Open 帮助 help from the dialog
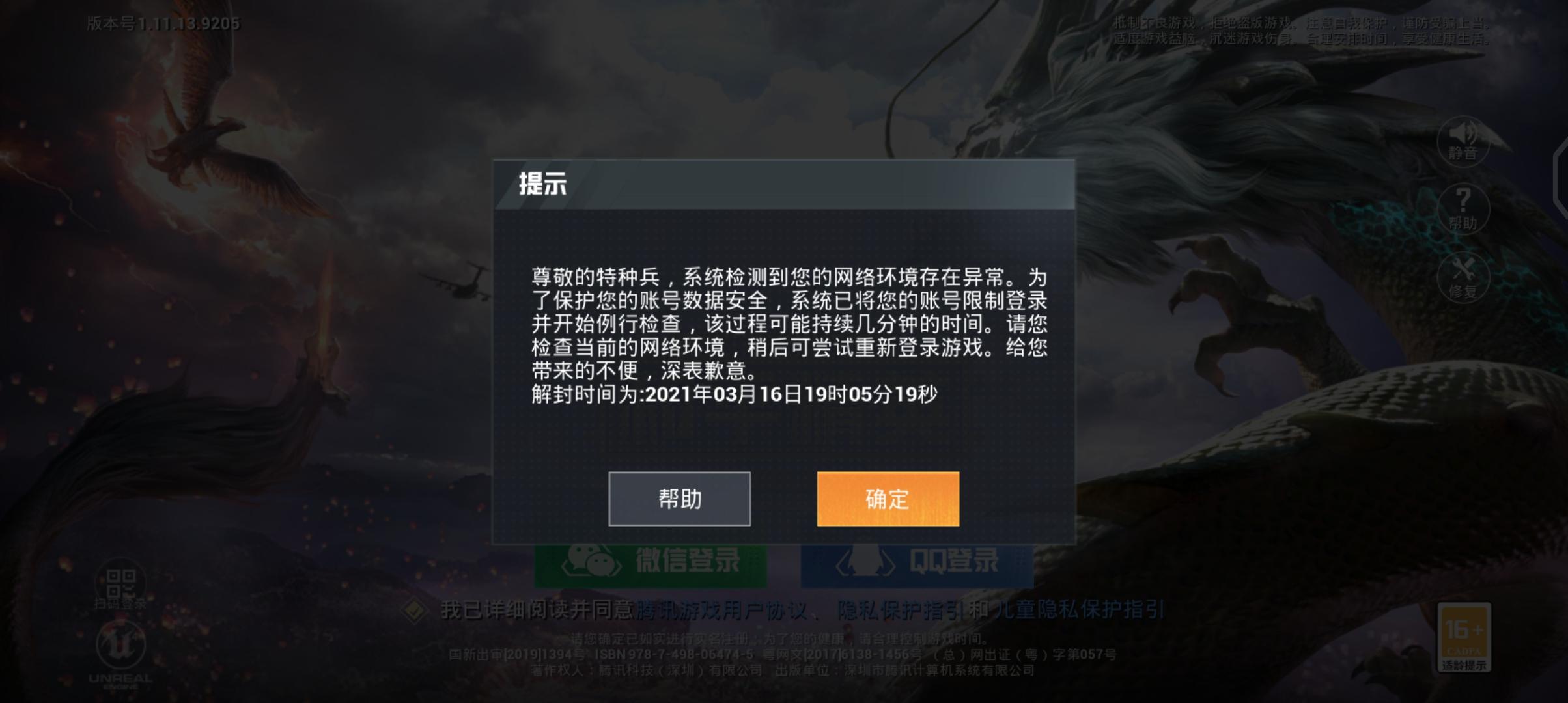Image resolution: width=1568 pixels, height=703 pixels. click(679, 499)
